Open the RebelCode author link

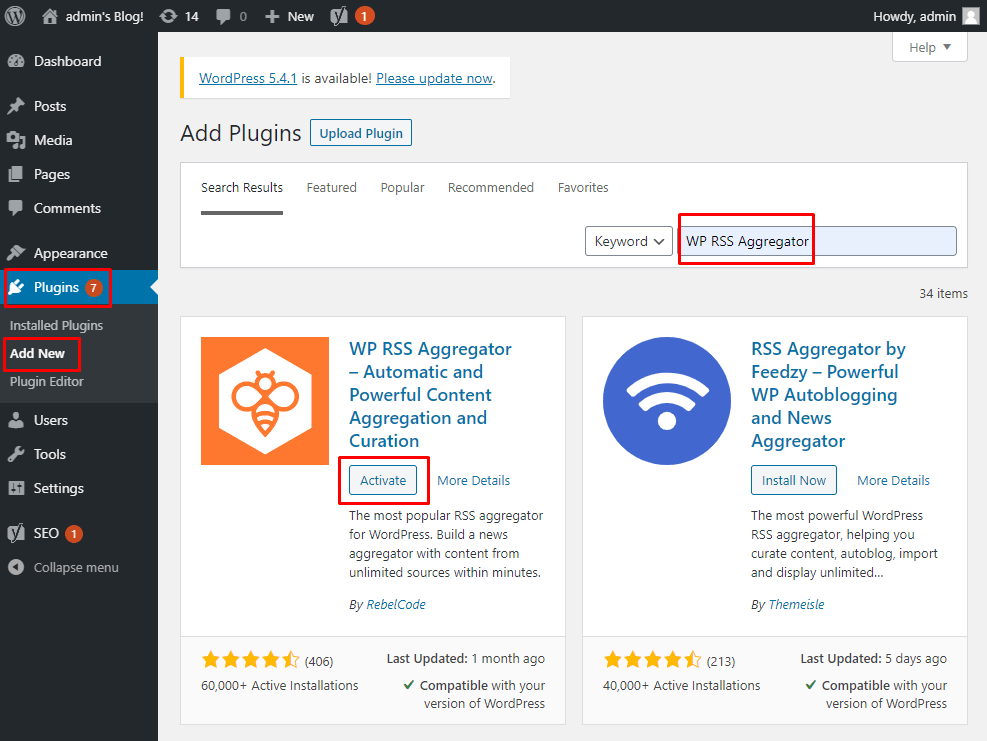pos(396,604)
